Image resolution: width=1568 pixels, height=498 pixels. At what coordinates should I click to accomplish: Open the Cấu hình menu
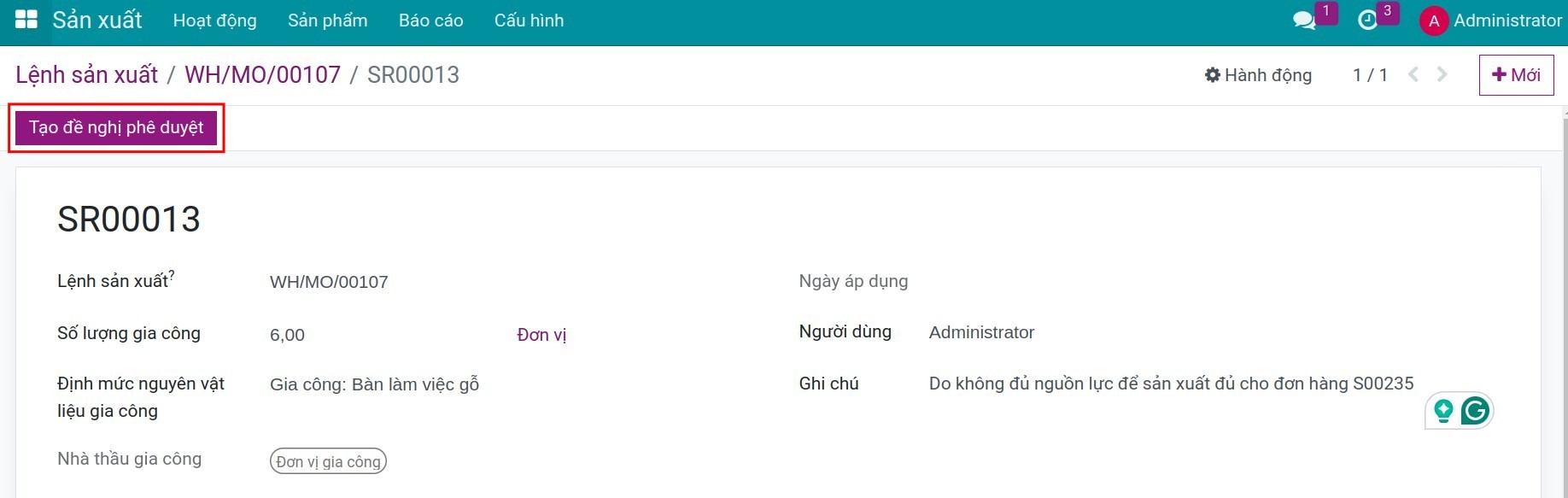tap(529, 21)
